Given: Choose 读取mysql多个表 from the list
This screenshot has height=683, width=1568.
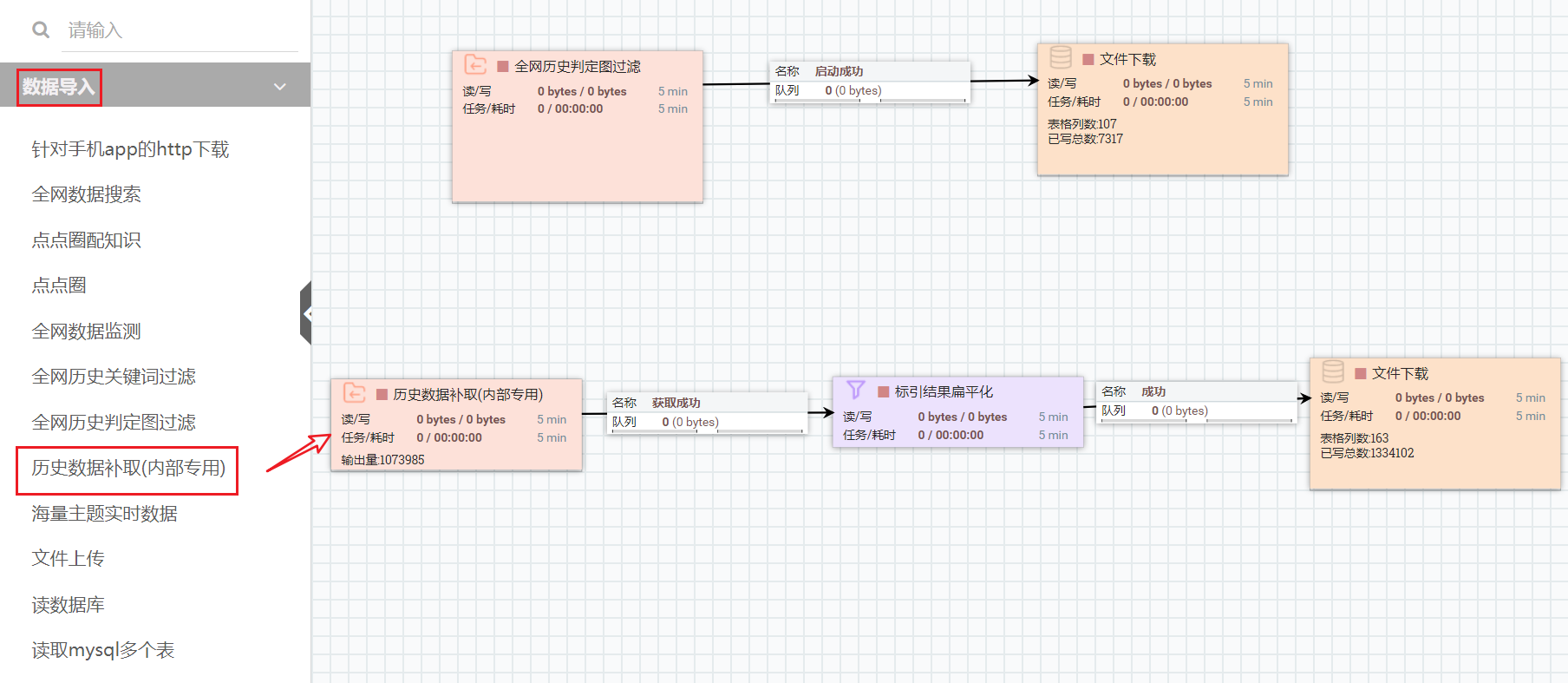Looking at the screenshot, I should coord(103,650).
